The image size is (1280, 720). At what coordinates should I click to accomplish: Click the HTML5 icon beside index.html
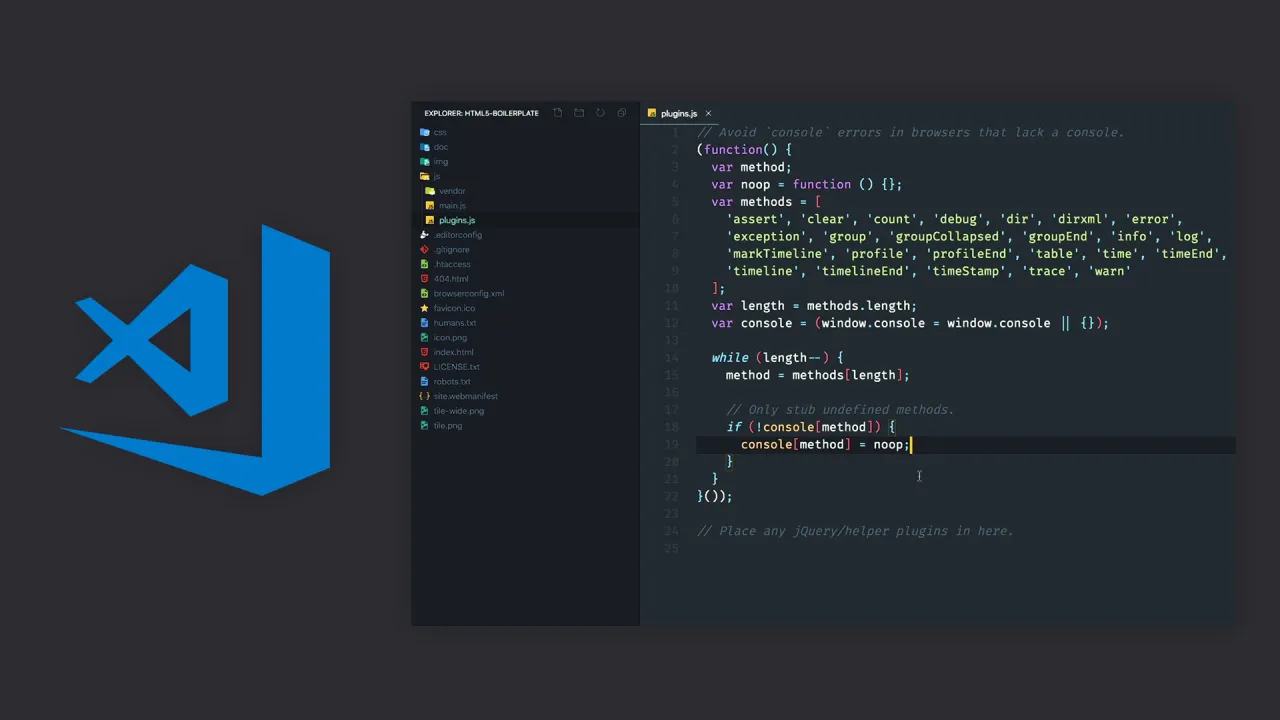point(425,352)
